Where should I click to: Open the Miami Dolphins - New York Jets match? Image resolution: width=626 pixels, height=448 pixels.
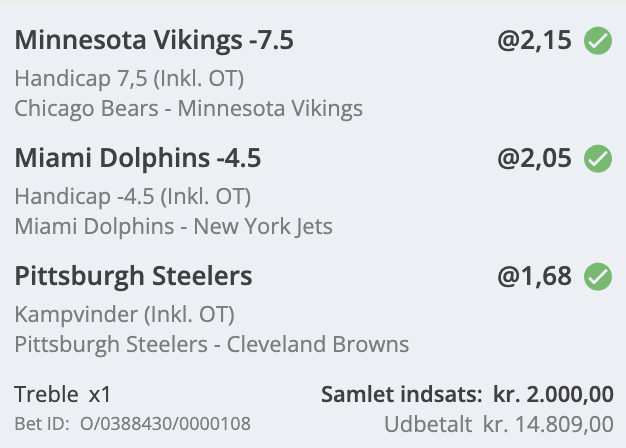[174, 226]
